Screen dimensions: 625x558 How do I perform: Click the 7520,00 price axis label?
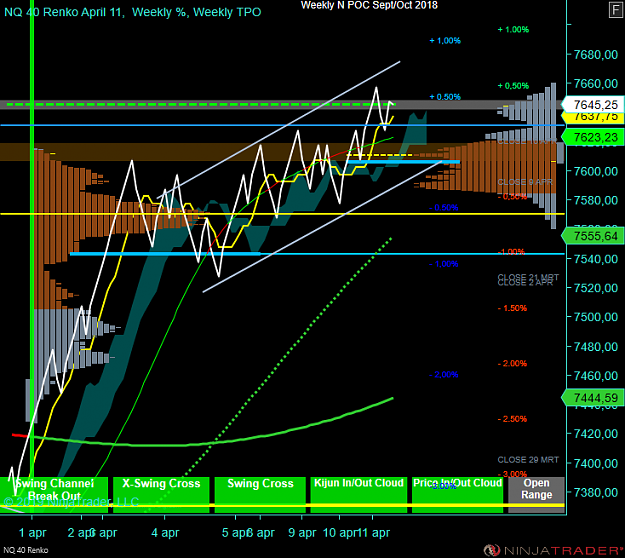(596, 288)
